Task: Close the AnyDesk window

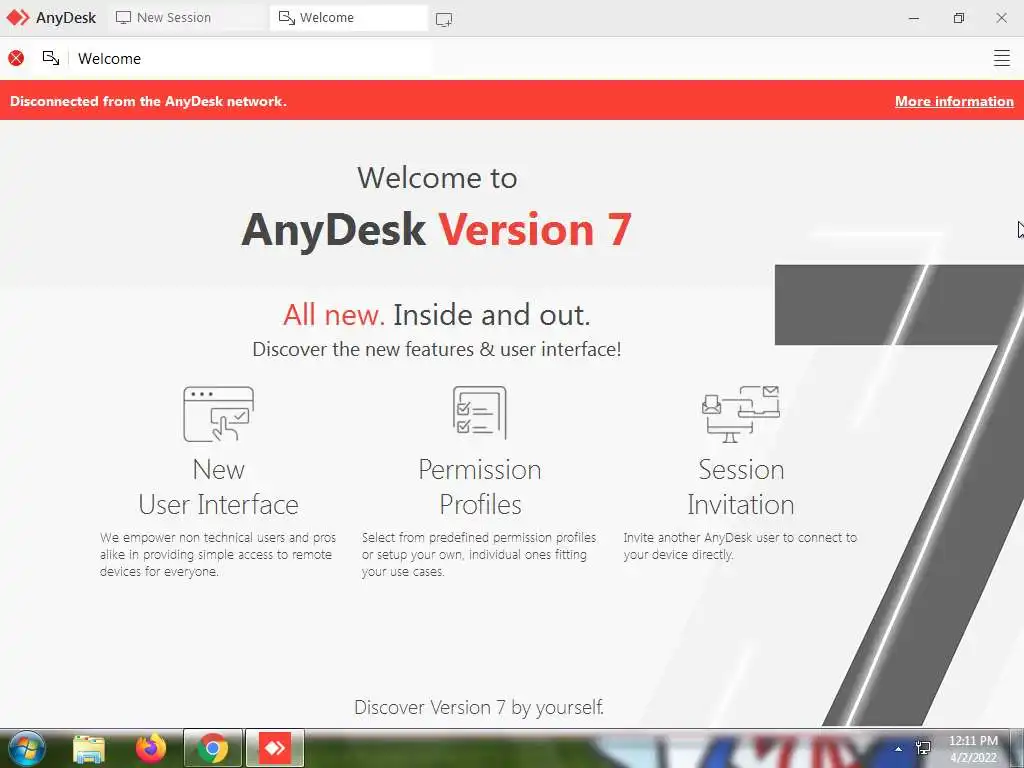Action: point(1001,18)
